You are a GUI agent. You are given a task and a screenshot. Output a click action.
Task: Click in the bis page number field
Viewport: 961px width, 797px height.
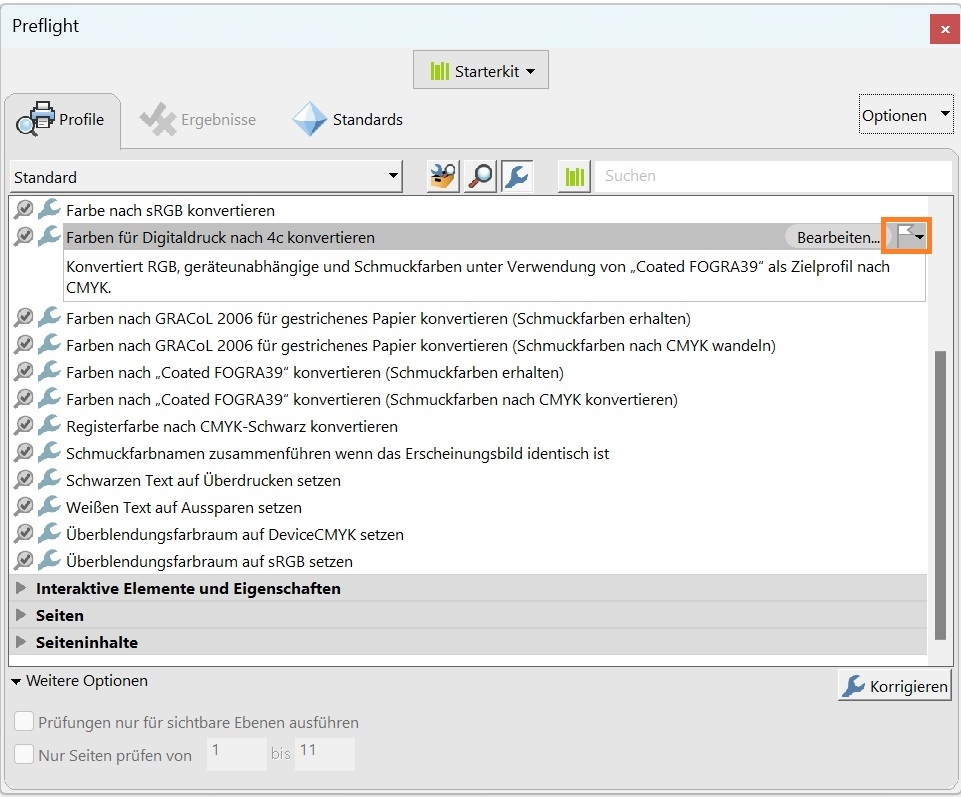(324, 755)
